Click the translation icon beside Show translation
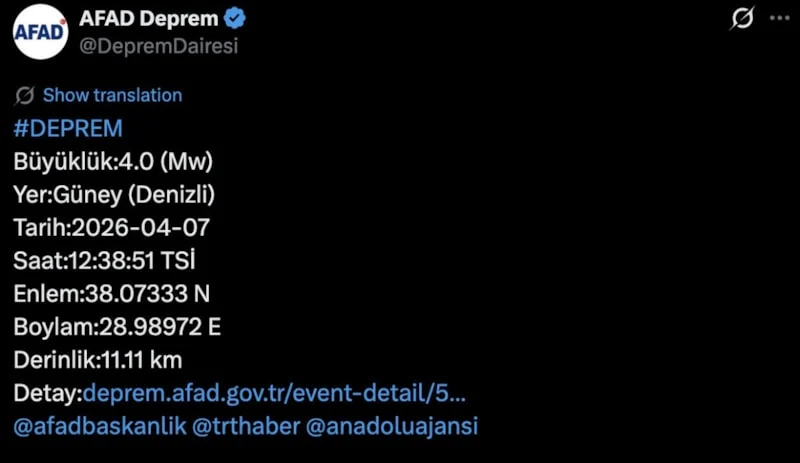Image resolution: width=800 pixels, height=463 pixels. [25, 96]
